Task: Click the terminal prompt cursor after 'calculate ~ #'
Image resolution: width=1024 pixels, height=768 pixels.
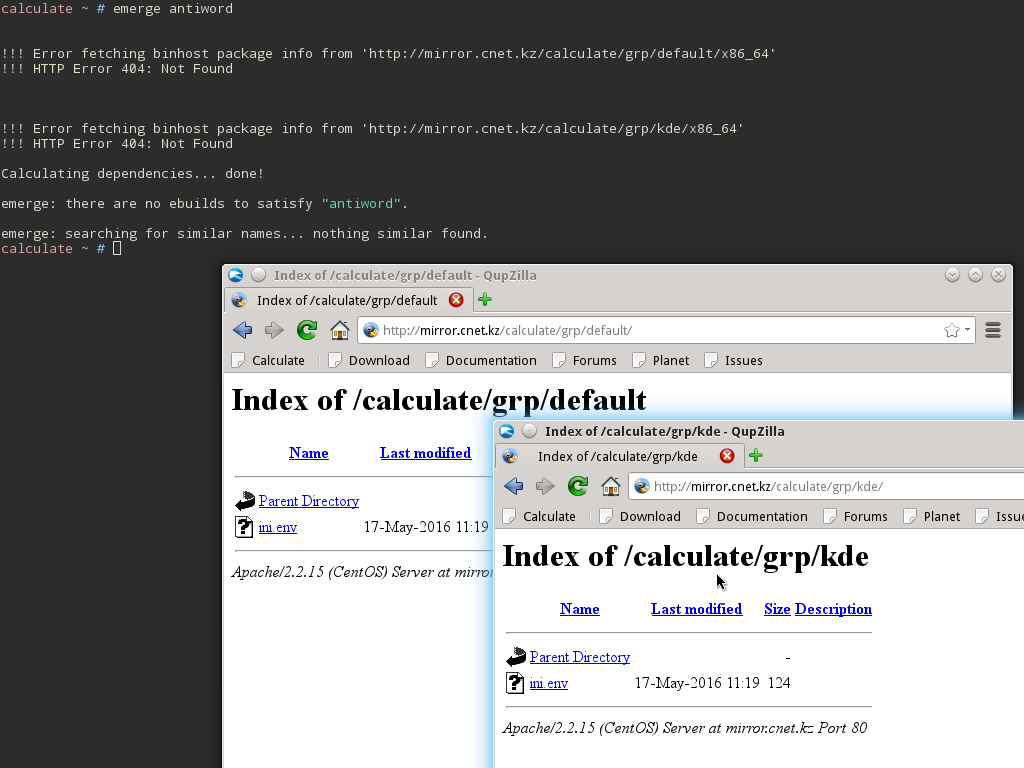Action: (x=117, y=248)
